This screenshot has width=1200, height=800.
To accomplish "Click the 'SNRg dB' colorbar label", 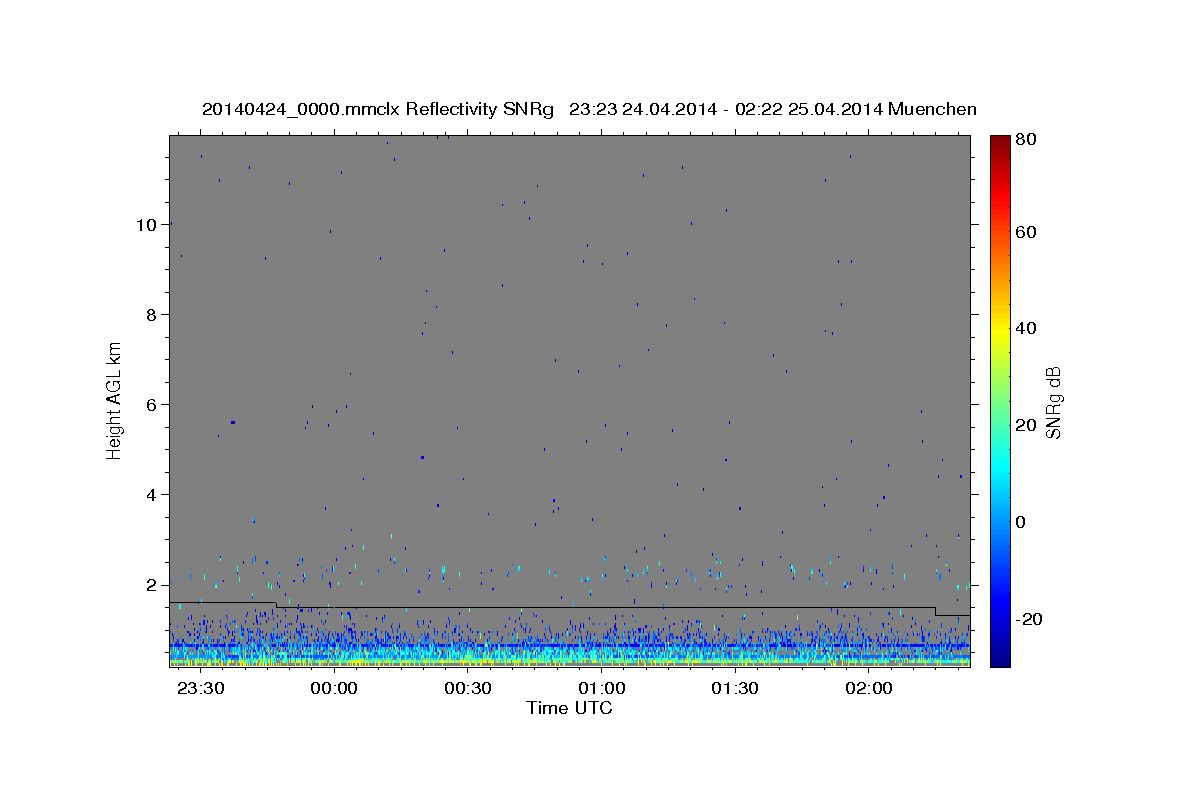I will [x=1053, y=402].
